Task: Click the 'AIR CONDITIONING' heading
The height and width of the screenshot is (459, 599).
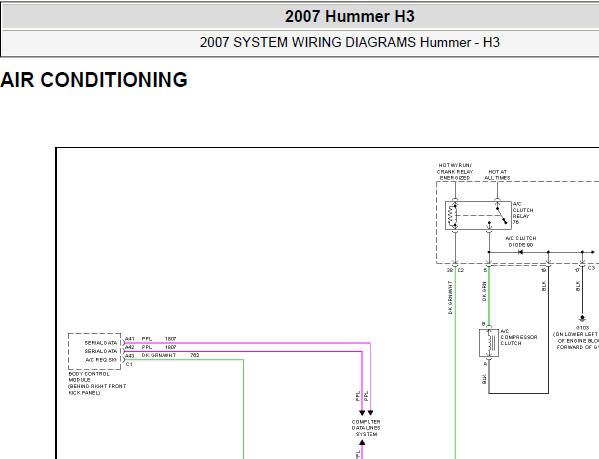Action: (x=94, y=80)
